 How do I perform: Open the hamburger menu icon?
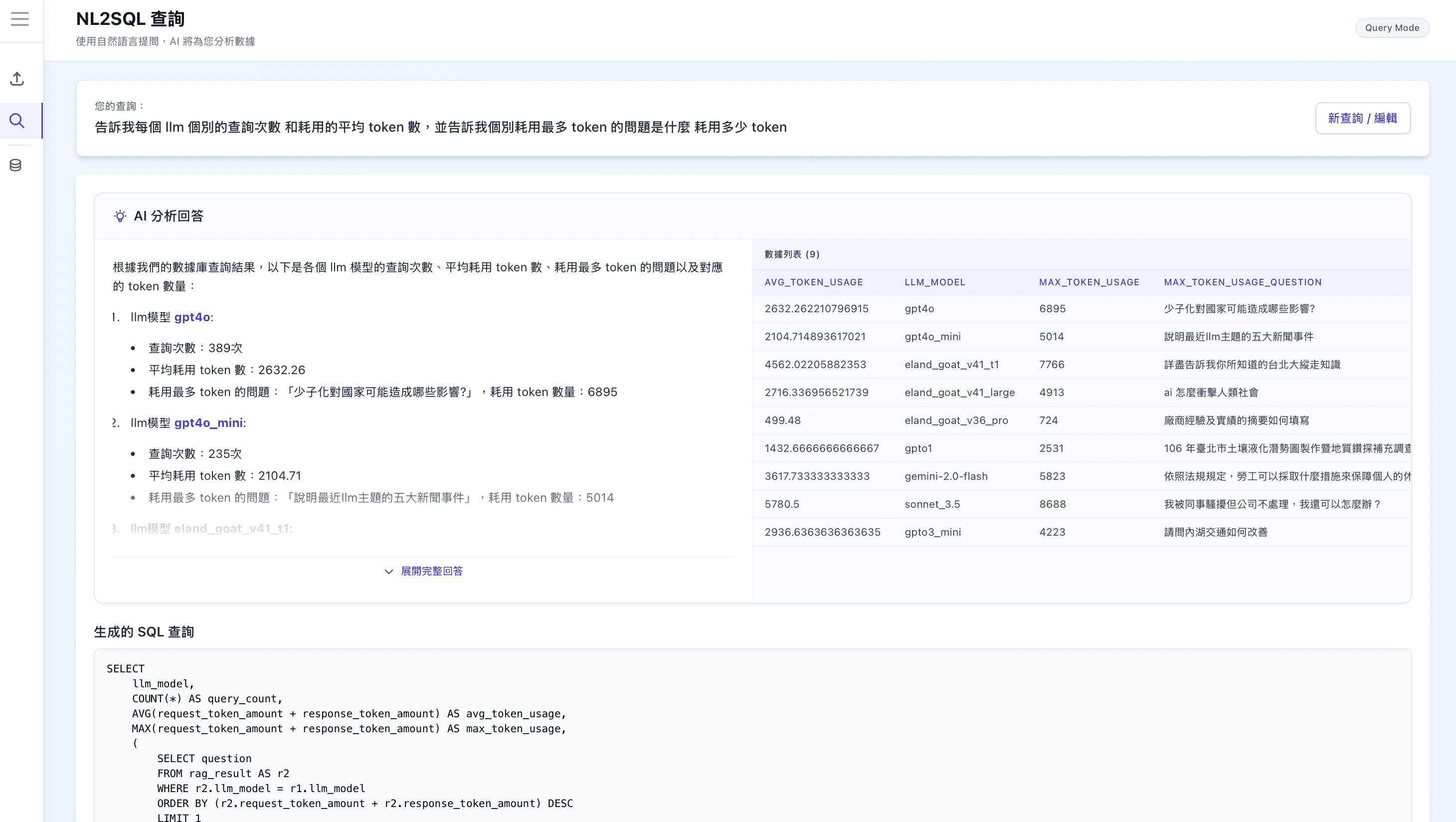tap(20, 19)
